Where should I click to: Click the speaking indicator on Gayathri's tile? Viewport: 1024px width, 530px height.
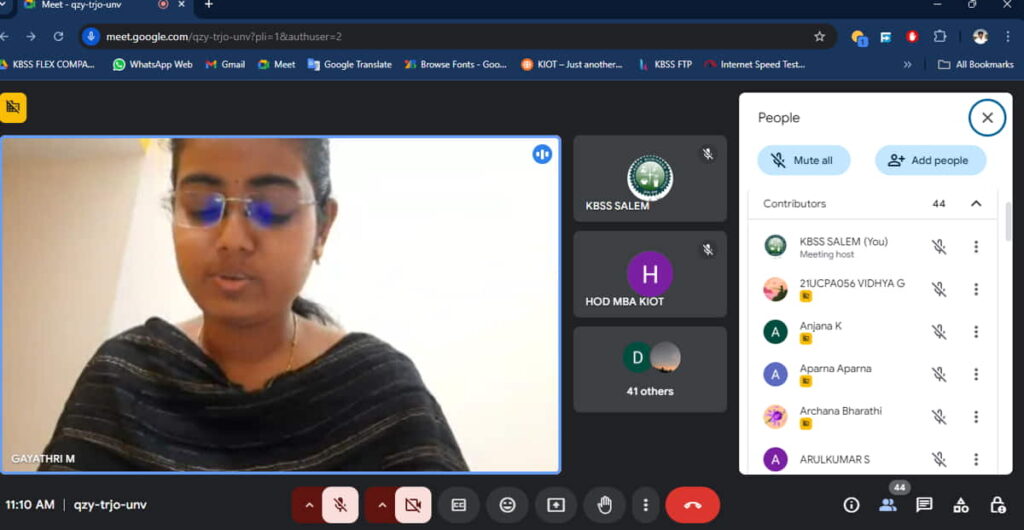(x=542, y=154)
